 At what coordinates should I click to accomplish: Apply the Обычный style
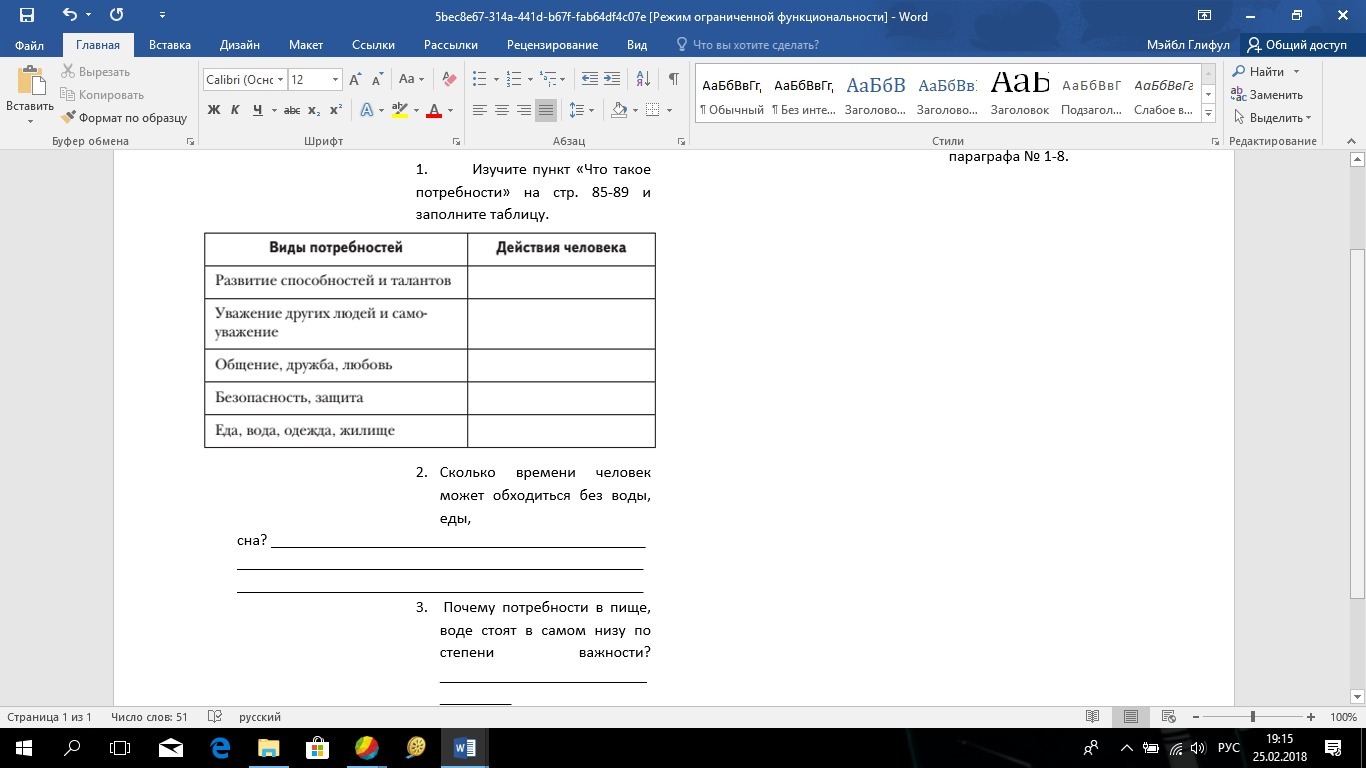[x=732, y=95]
